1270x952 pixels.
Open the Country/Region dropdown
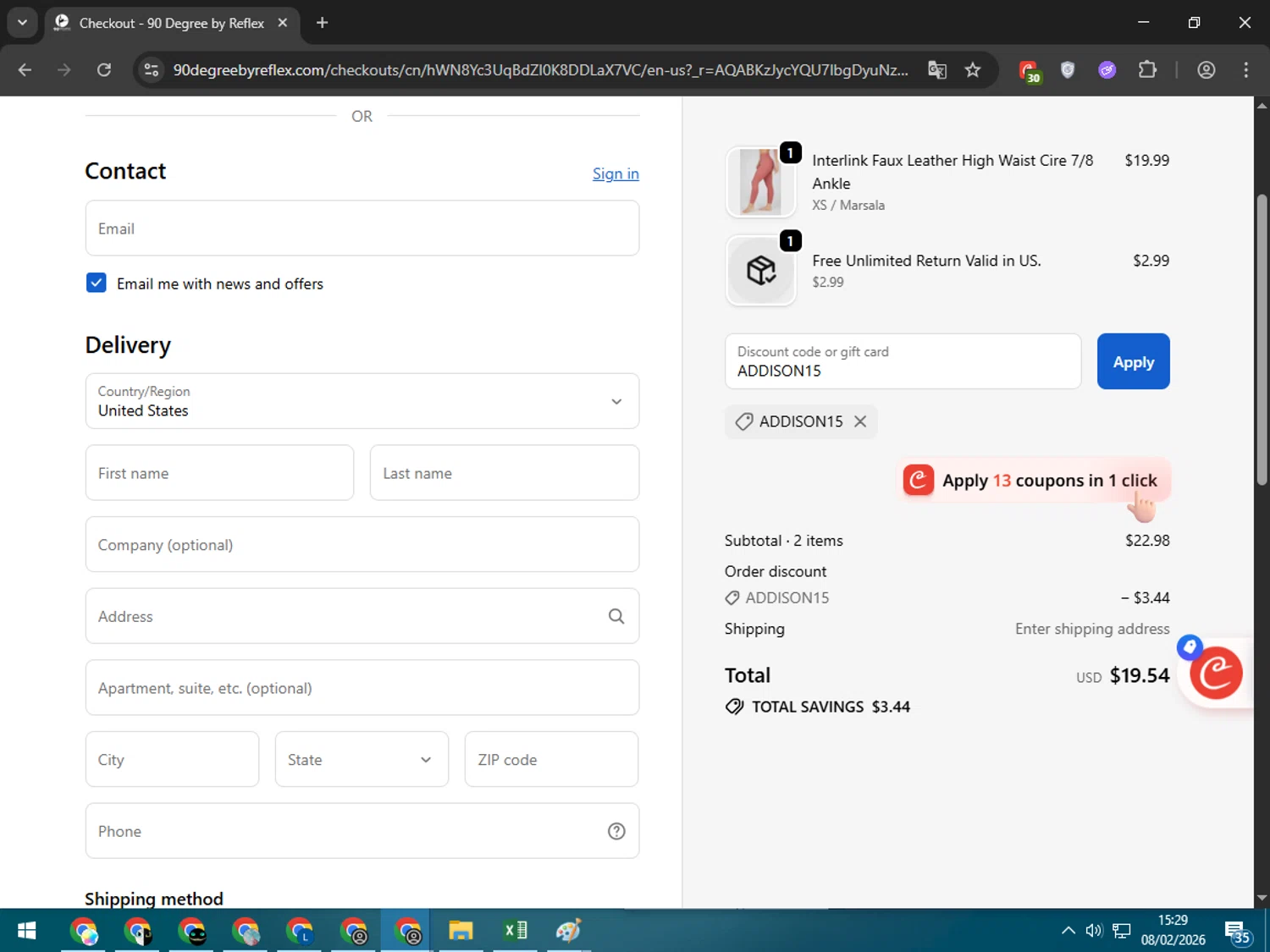pyautogui.click(x=362, y=401)
